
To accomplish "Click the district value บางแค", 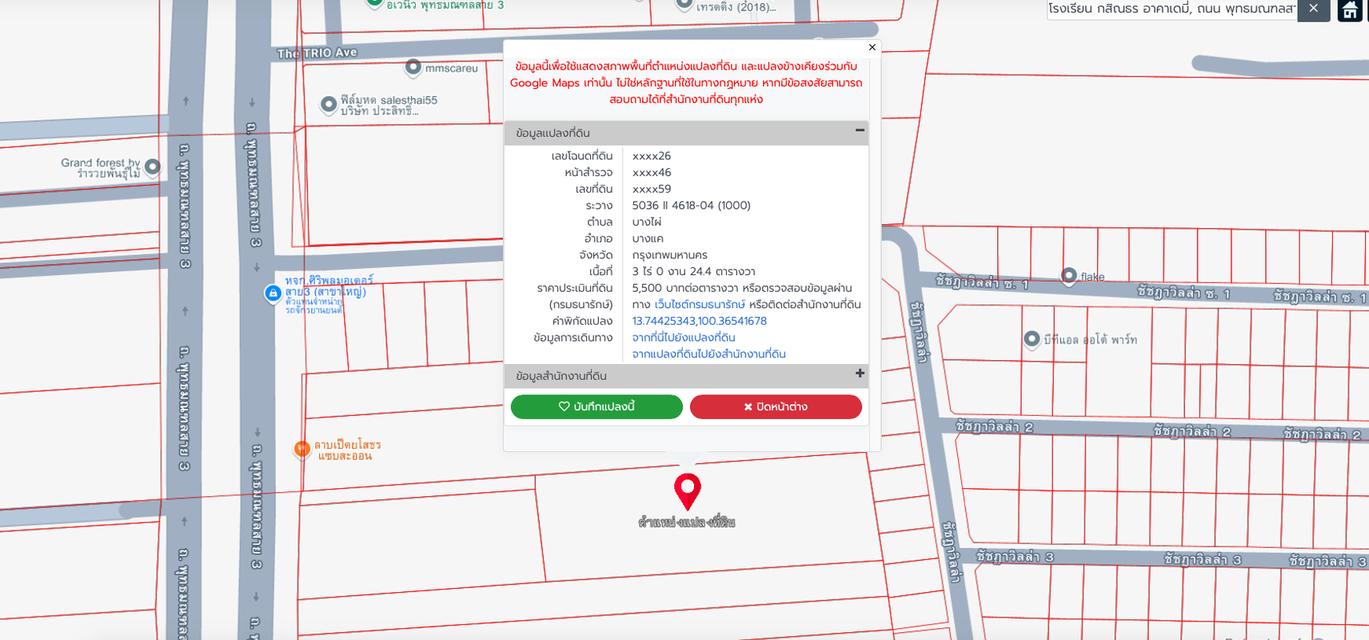I will (x=648, y=238).
